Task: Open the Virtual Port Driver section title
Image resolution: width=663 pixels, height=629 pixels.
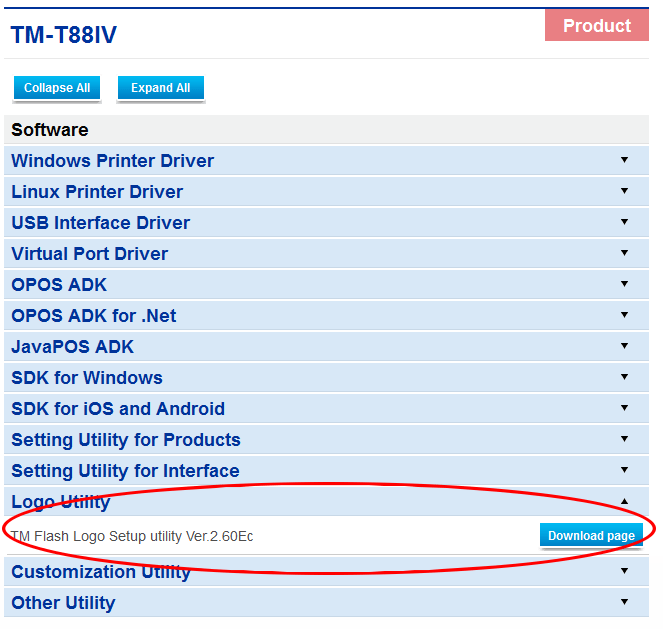Action: point(90,254)
